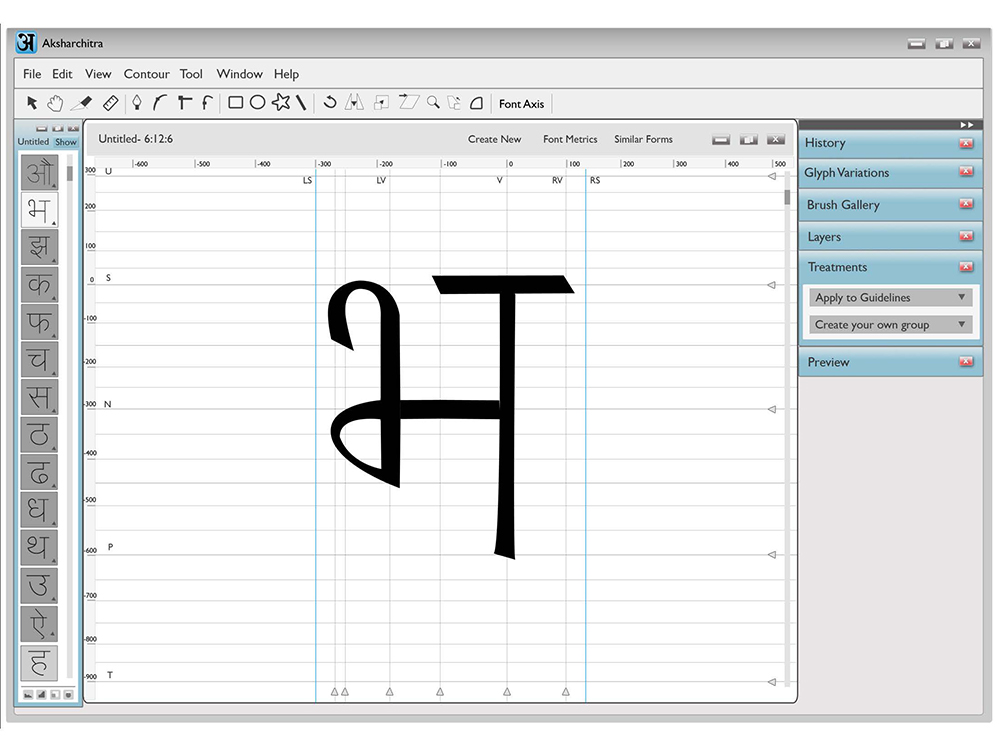Open the Create your own group dropdown
The image size is (1000, 750).
click(890, 325)
